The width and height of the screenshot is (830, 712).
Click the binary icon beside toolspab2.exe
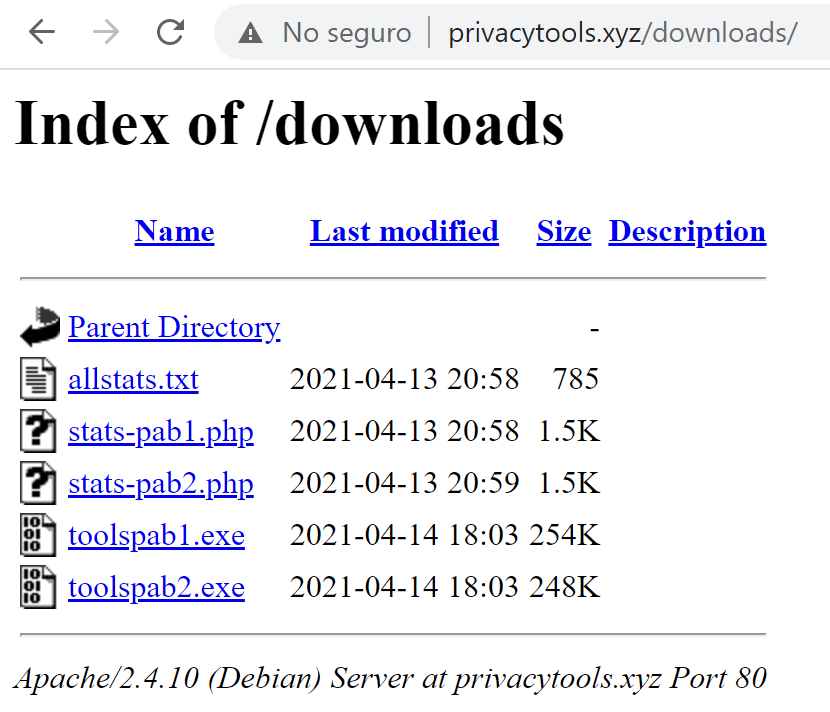[x=38, y=587]
